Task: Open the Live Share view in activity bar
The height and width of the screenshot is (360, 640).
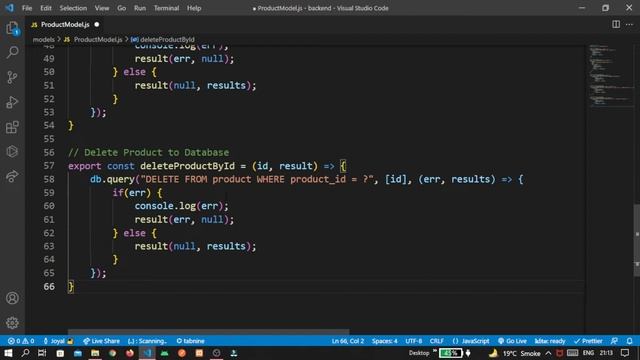Action: 12,176
